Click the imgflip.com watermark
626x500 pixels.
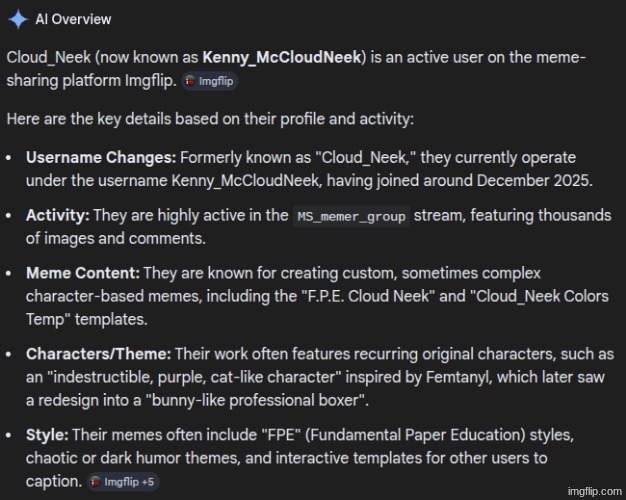click(x=593, y=491)
